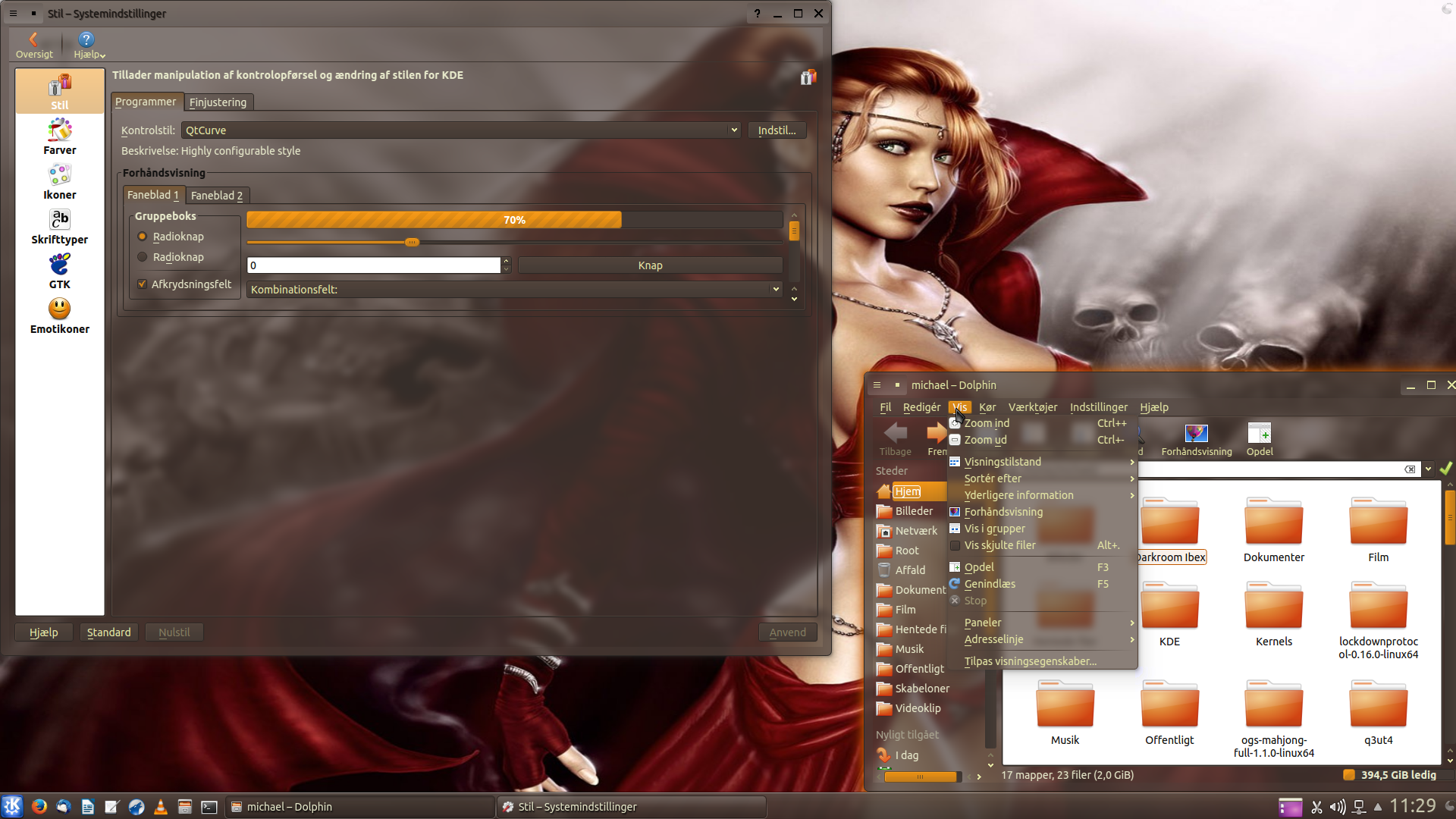
Task: Open the Farver colors category
Action: click(60, 137)
